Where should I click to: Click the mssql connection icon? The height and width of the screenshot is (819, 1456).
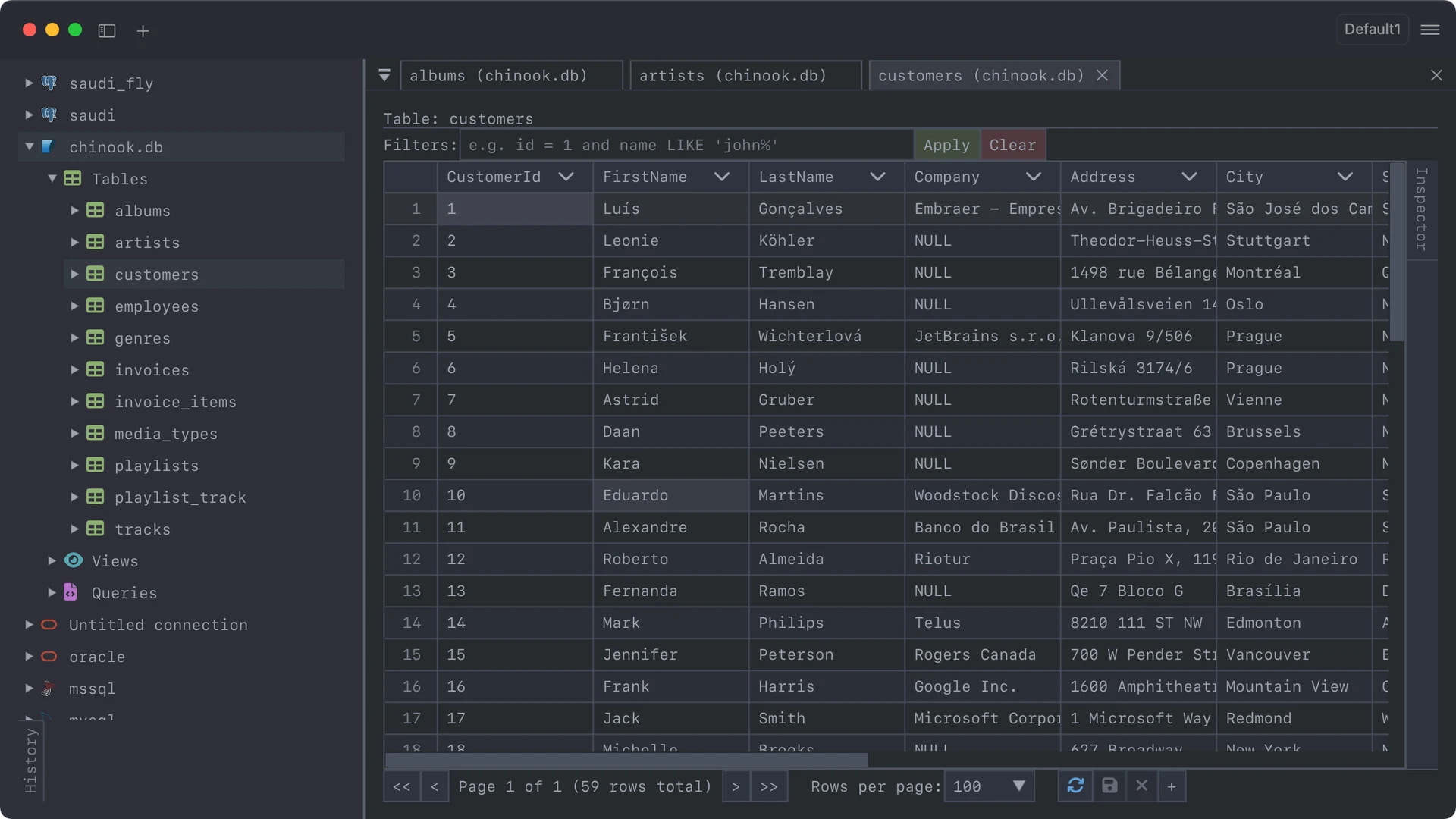tap(48, 689)
